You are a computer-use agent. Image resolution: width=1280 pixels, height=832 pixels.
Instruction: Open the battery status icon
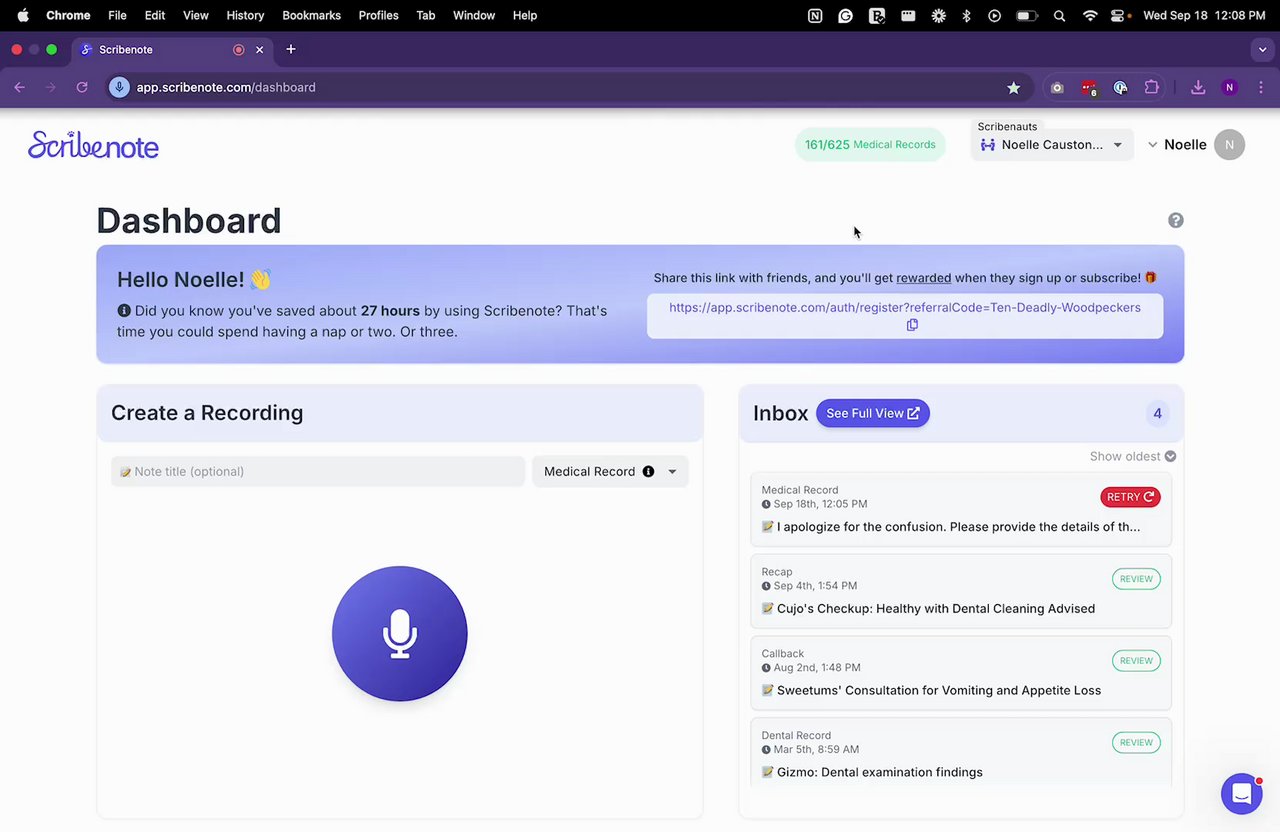(1026, 16)
